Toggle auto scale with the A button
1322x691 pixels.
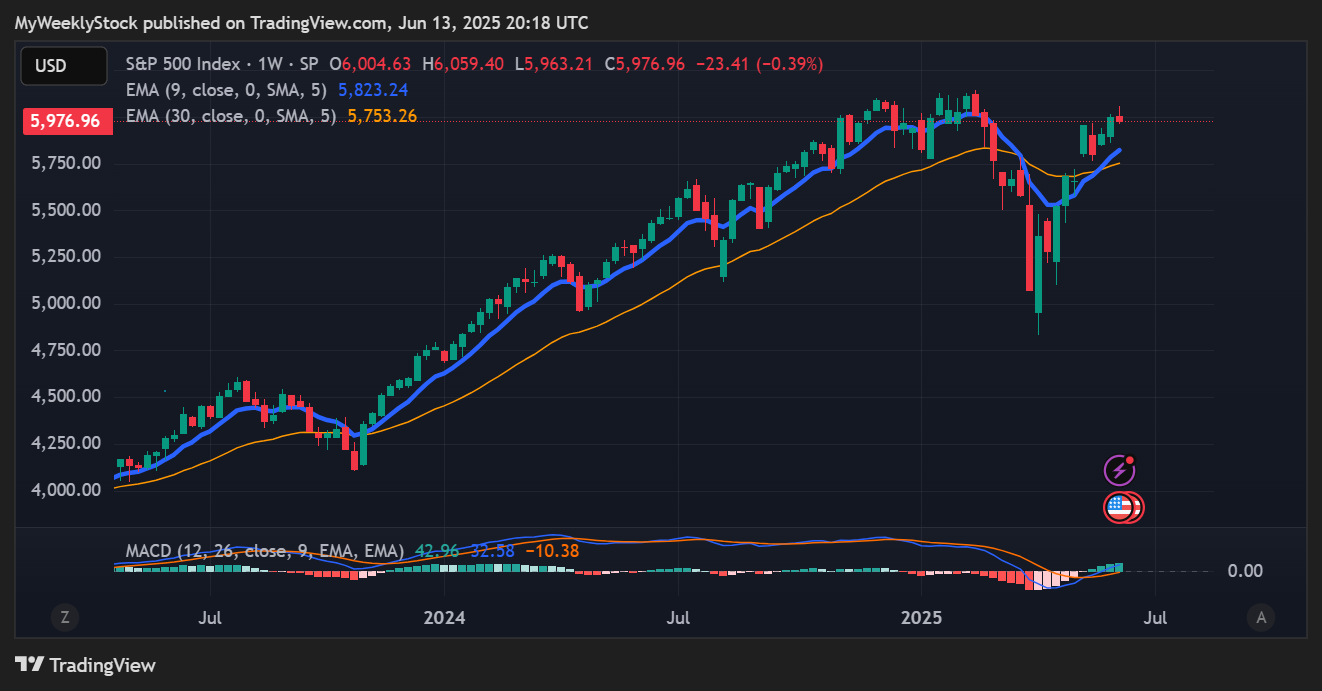[x=1262, y=618]
